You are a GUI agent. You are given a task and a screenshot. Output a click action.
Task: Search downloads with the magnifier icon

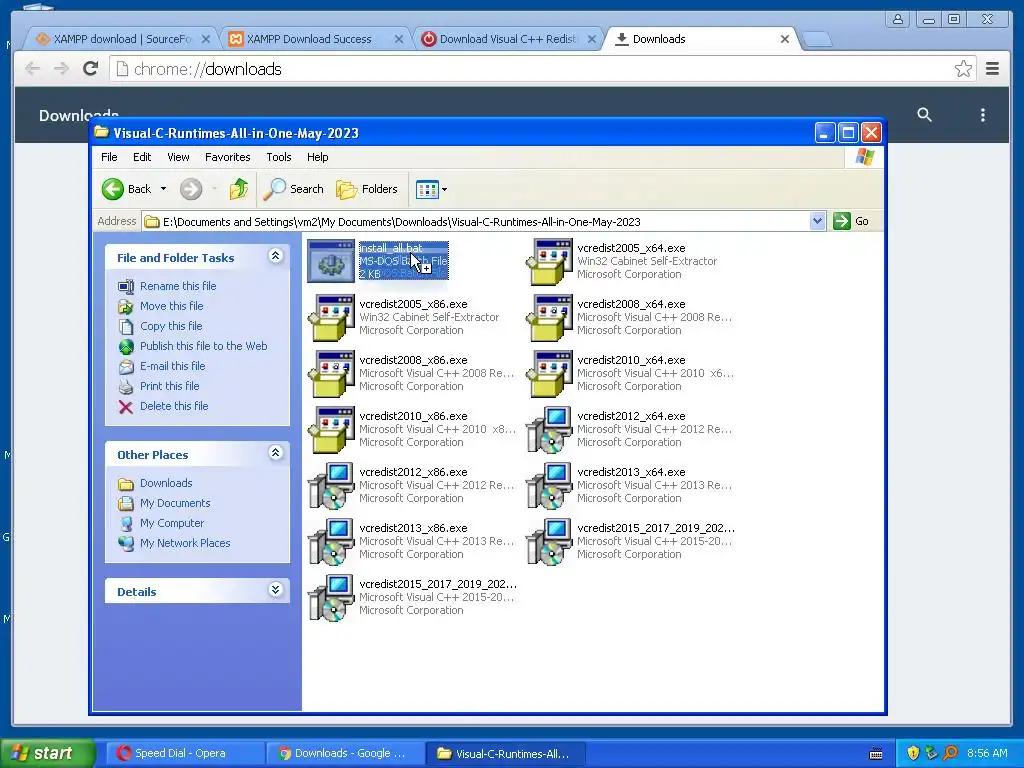pyautogui.click(x=924, y=115)
